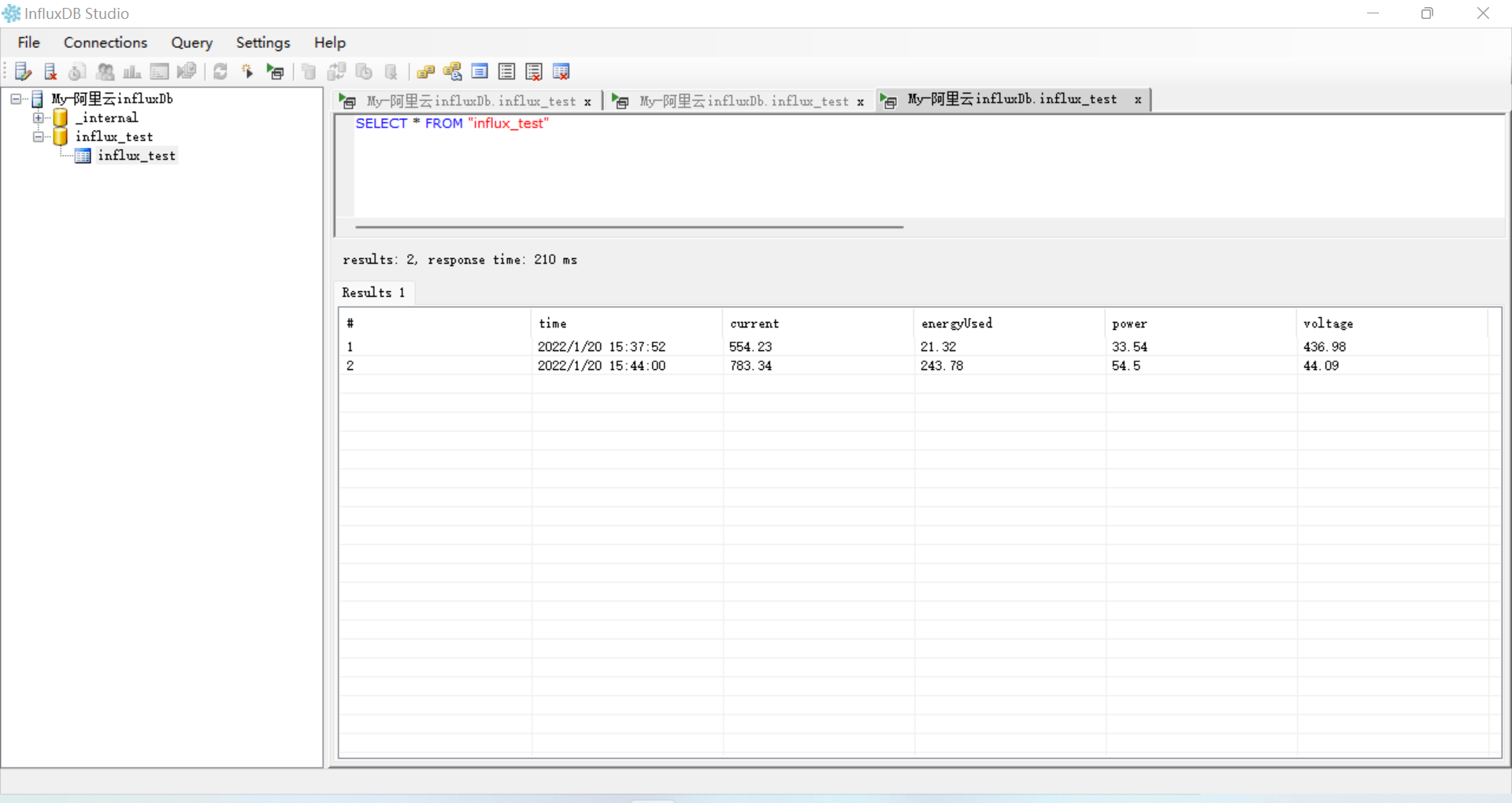Click the manage connections toolbar icon
The height and width of the screenshot is (803, 1512).
click(x=23, y=72)
